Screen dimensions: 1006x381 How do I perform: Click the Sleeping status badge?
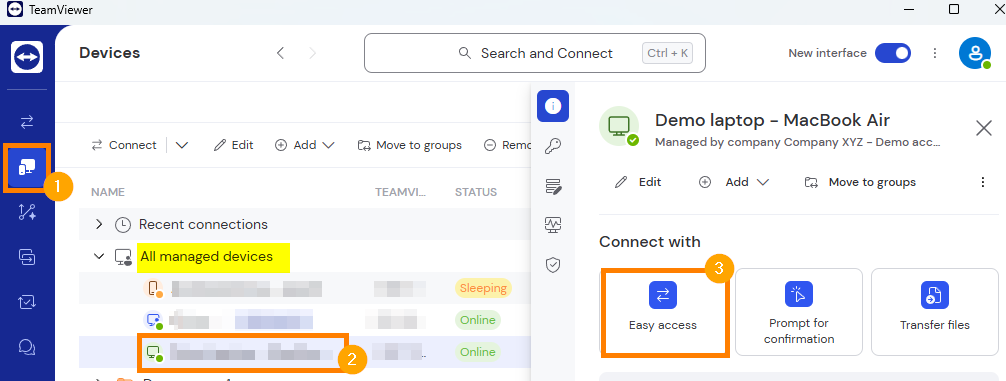pos(483,288)
